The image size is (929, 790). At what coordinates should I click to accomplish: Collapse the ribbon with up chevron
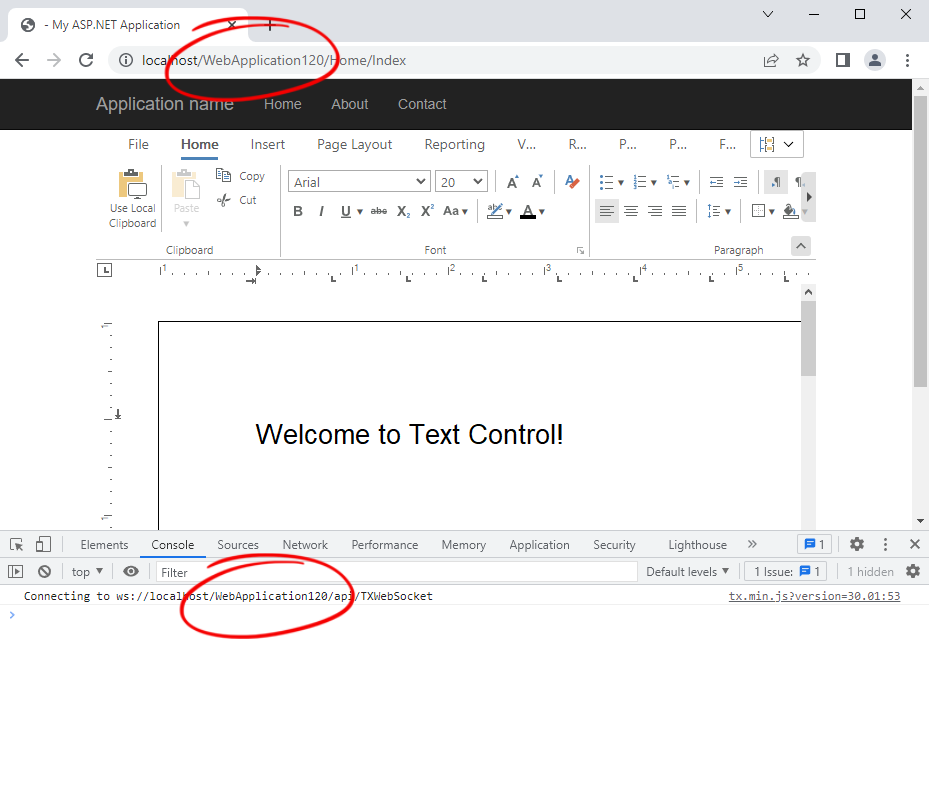[801, 245]
